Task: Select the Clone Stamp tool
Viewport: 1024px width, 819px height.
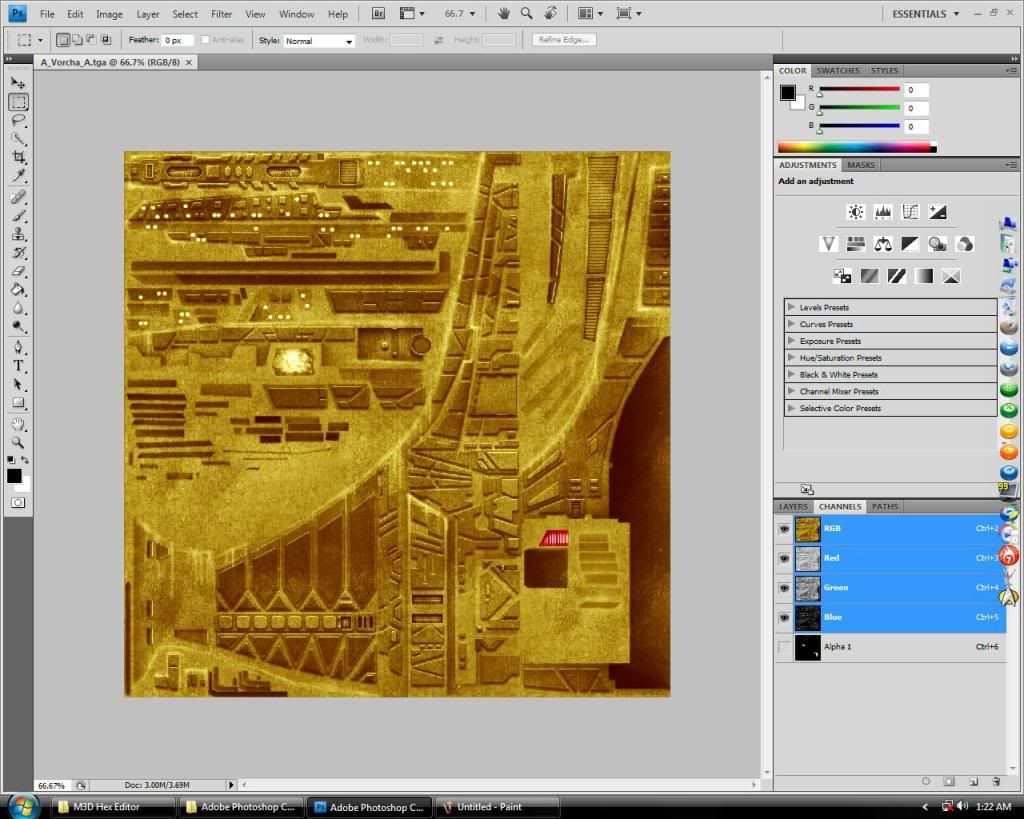Action: (x=18, y=234)
